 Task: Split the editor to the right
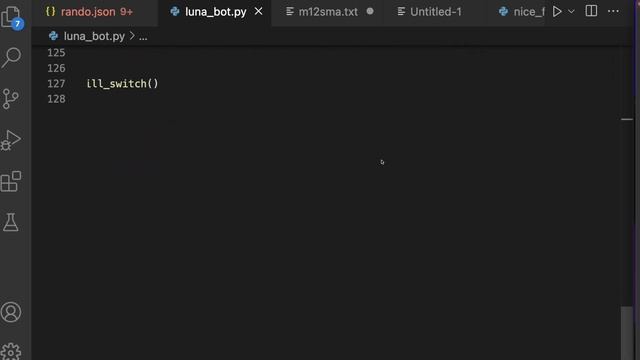point(591,11)
